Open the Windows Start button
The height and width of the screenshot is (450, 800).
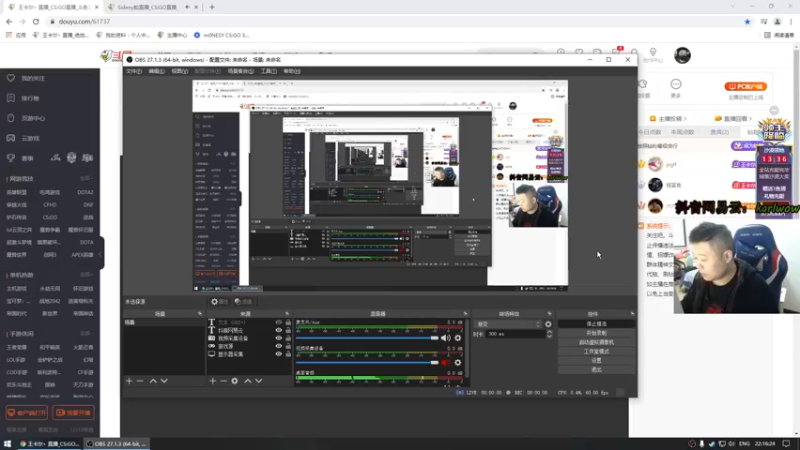pyautogui.click(x=8, y=444)
